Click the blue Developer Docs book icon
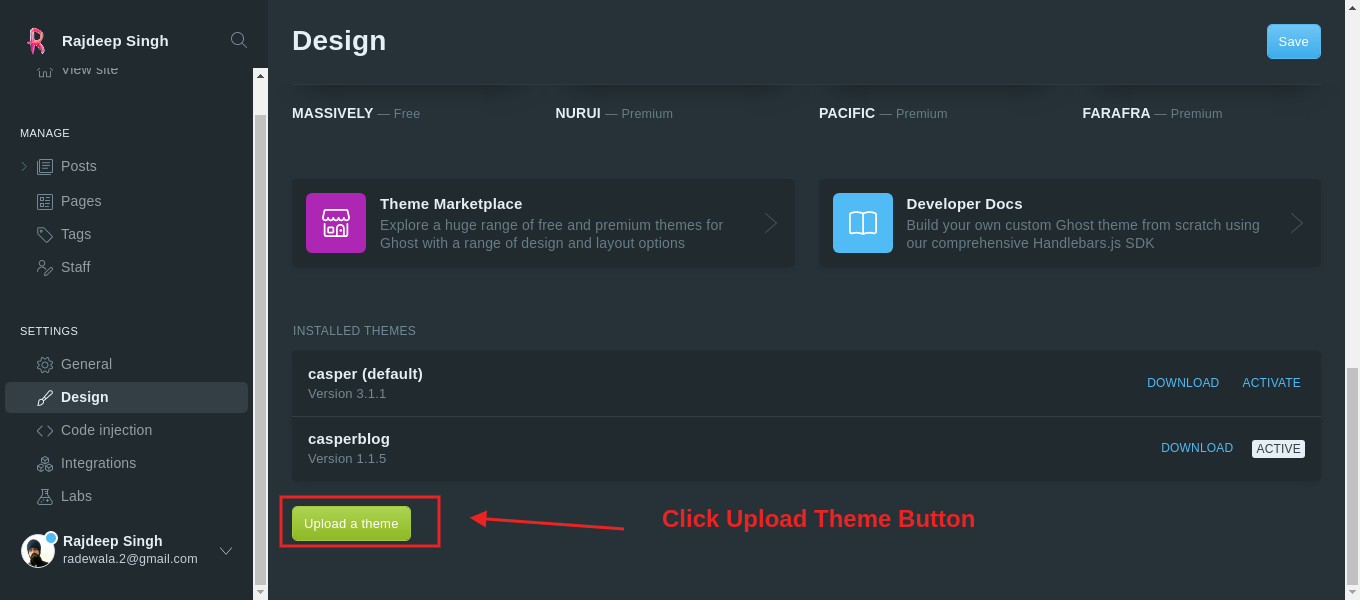This screenshot has height=600, width=1360. pos(862,223)
